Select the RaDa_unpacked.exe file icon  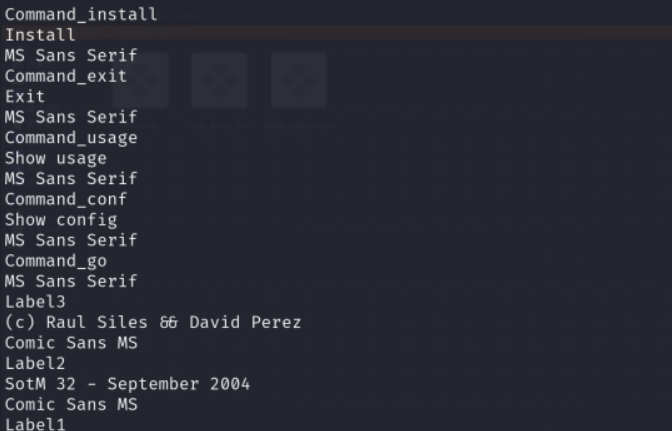299,81
